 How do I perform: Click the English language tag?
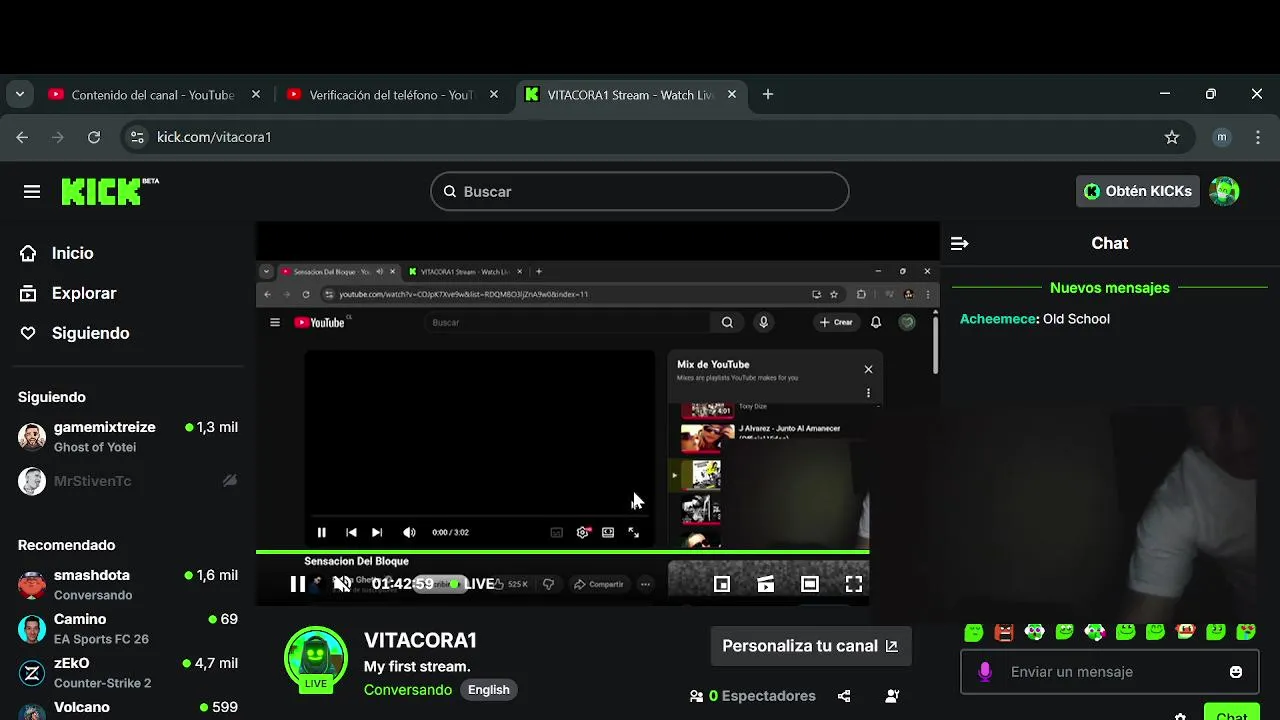pos(489,690)
